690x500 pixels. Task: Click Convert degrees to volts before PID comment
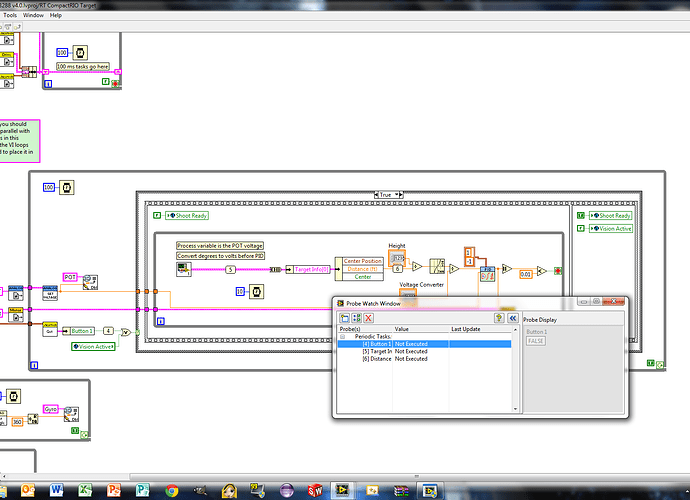pyautogui.click(x=220, y=256)
